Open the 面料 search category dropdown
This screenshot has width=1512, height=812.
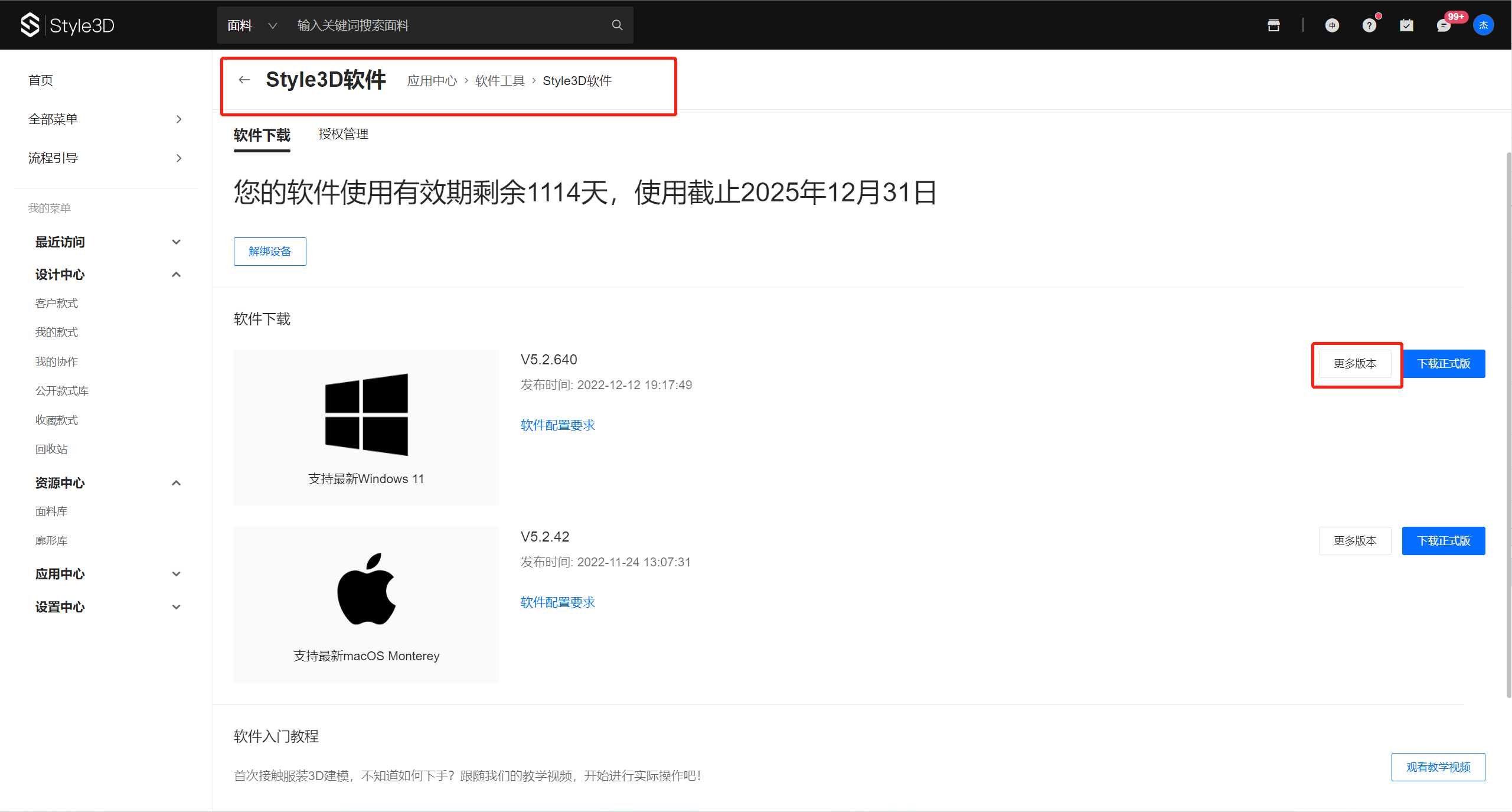tap(252, 25)
